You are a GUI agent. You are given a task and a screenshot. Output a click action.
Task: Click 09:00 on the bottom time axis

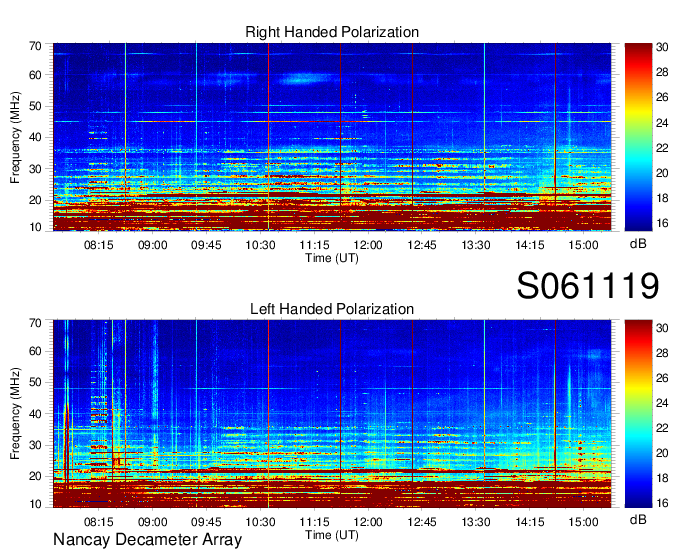153,522
